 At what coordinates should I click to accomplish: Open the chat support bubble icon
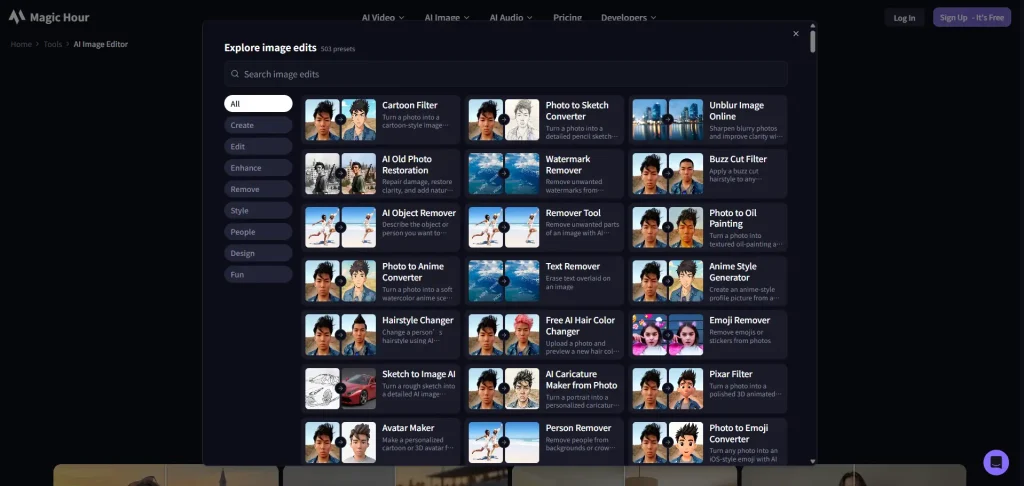pos(996,462)
